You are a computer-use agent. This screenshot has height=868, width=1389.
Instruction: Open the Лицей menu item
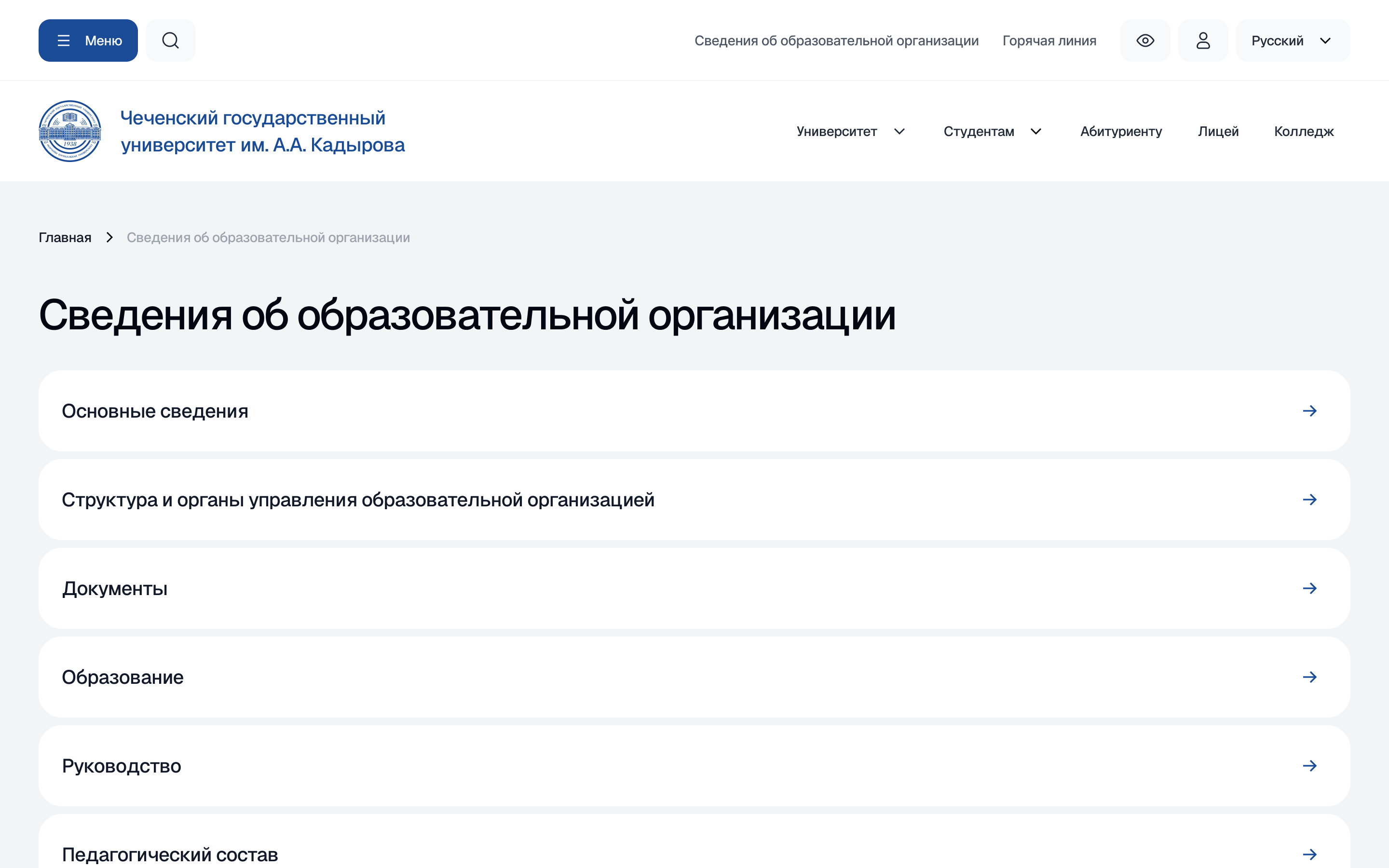(1218, 132)
